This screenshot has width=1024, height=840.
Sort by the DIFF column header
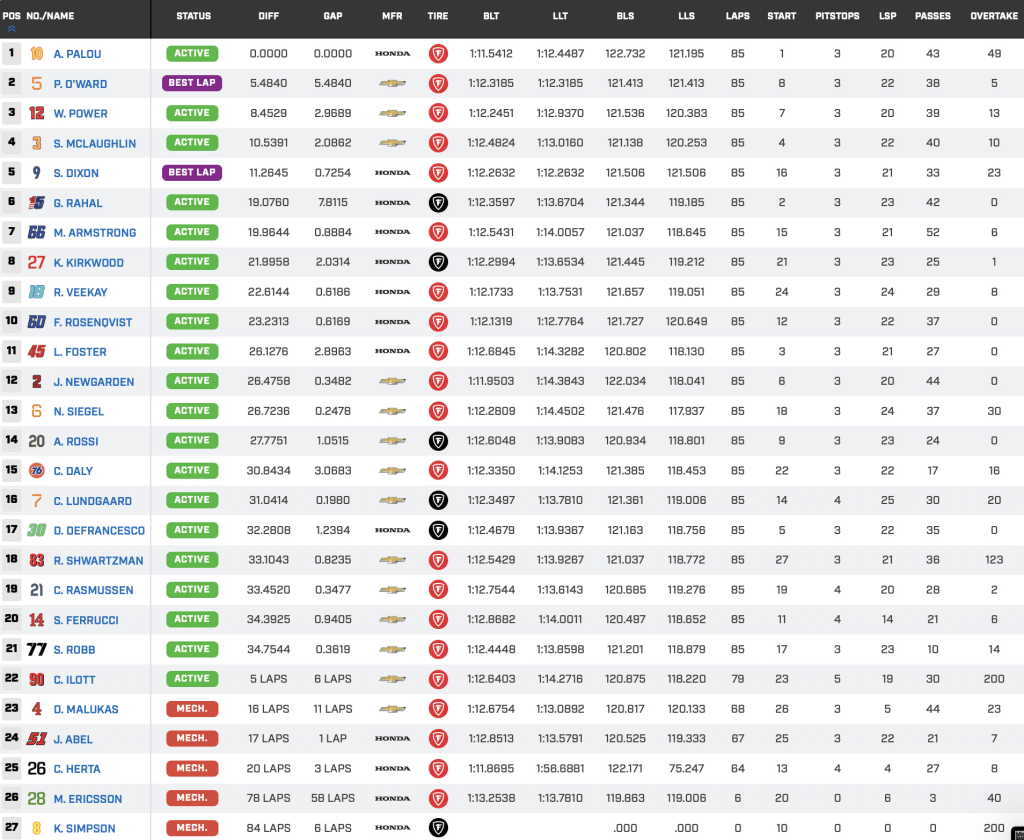tap(268, 16)
